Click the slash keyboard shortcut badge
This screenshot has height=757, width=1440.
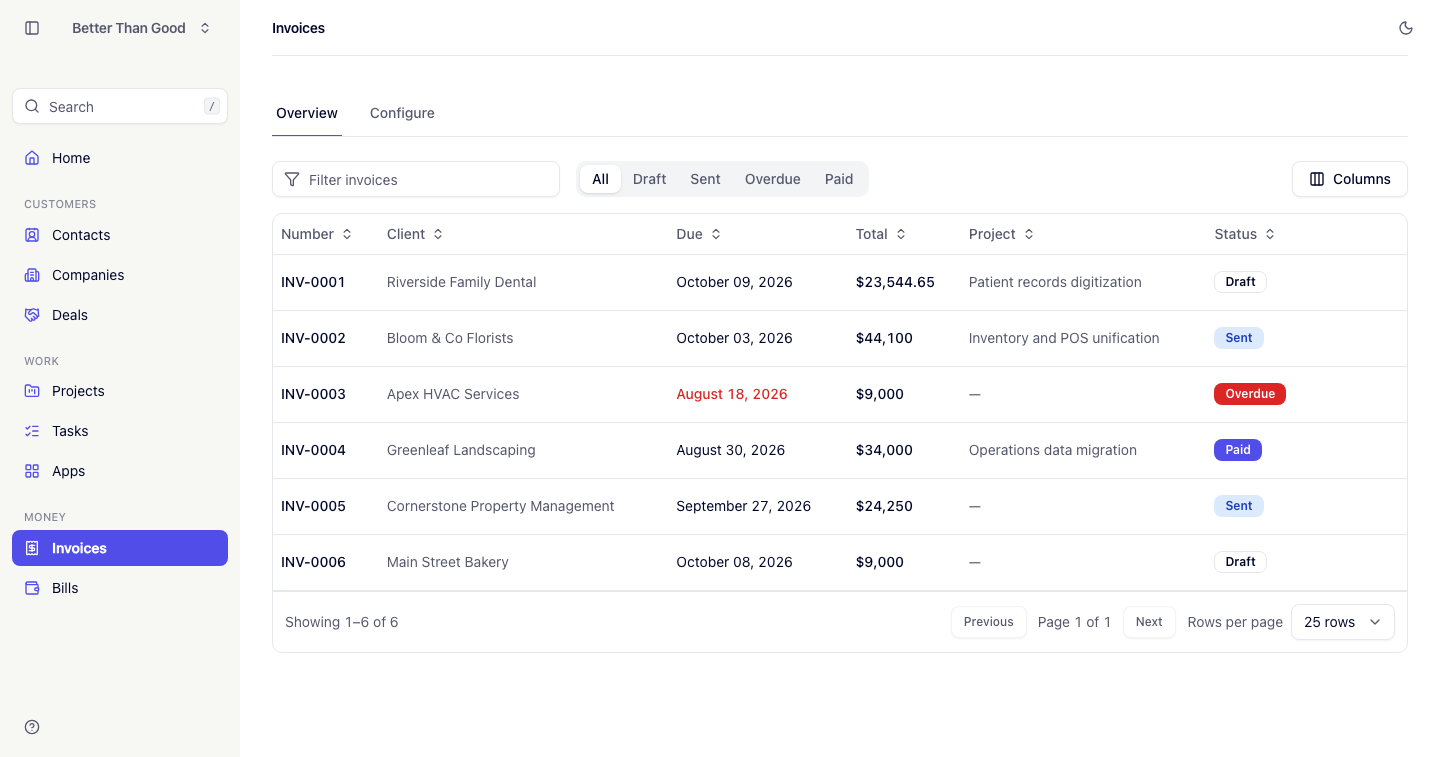(211, 106)
